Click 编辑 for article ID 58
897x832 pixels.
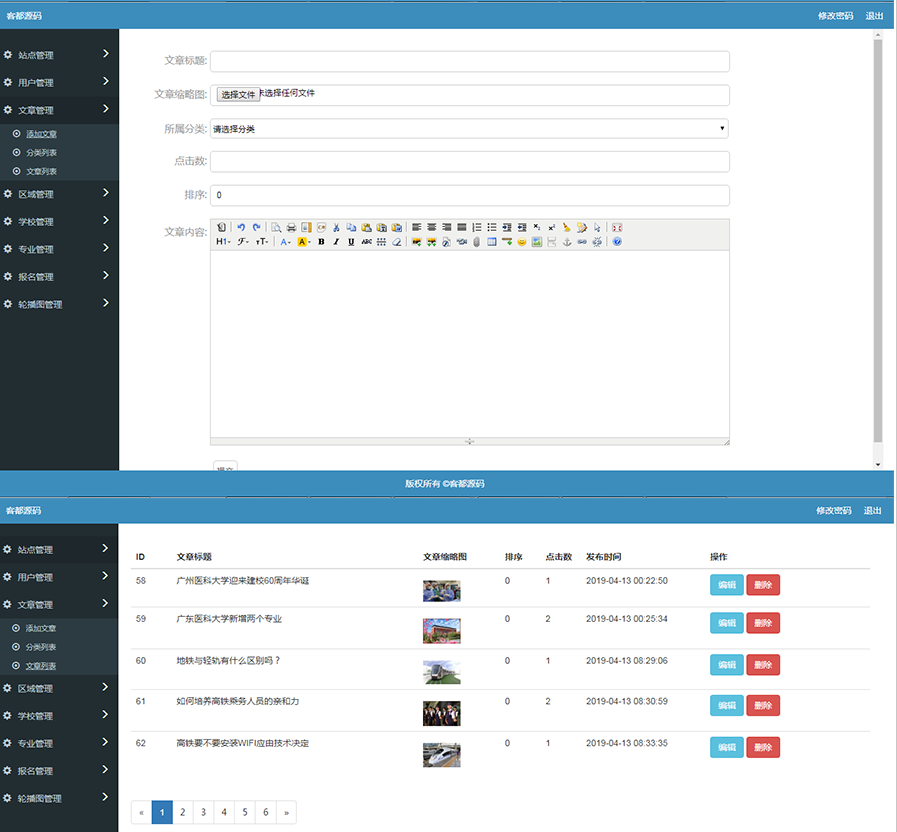pyautogui.click(x=726, y=585)
